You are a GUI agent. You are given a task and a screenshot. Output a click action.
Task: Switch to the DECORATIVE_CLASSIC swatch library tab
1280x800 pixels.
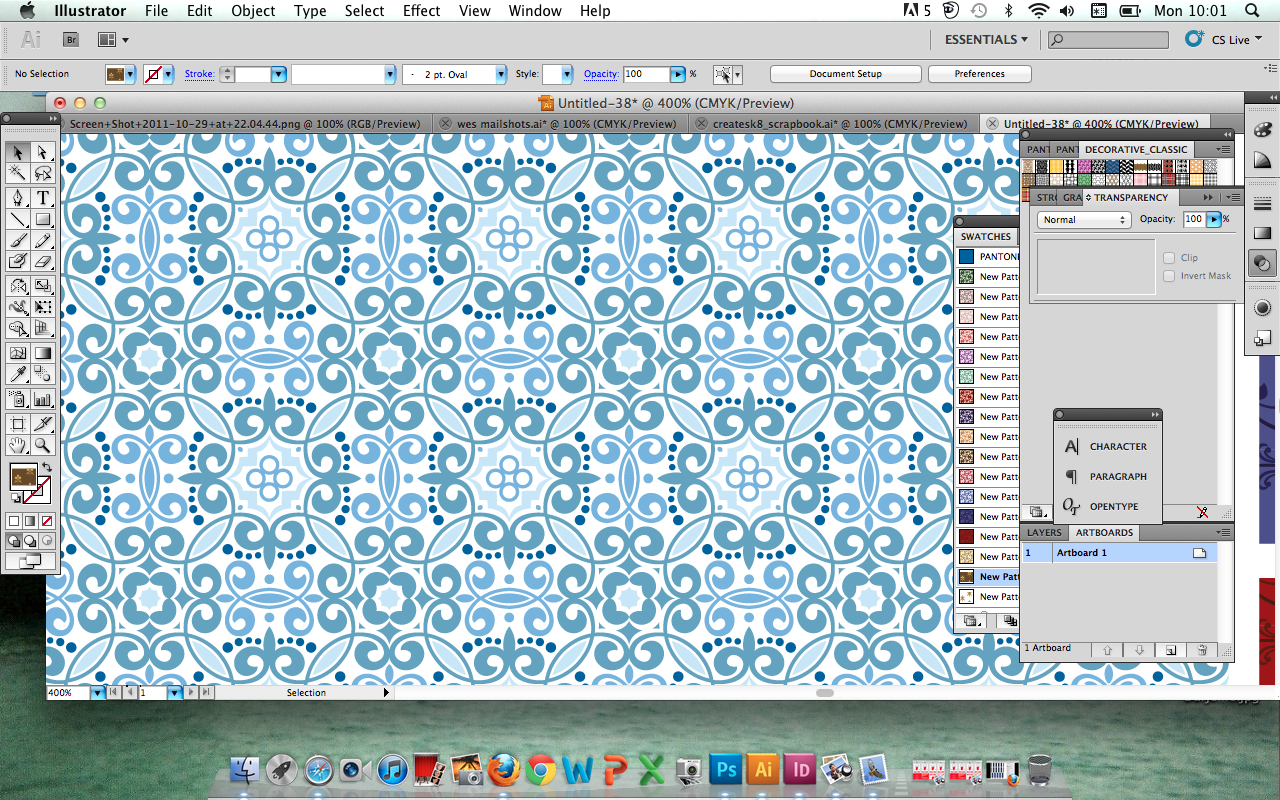click(x=1137, y=148)
